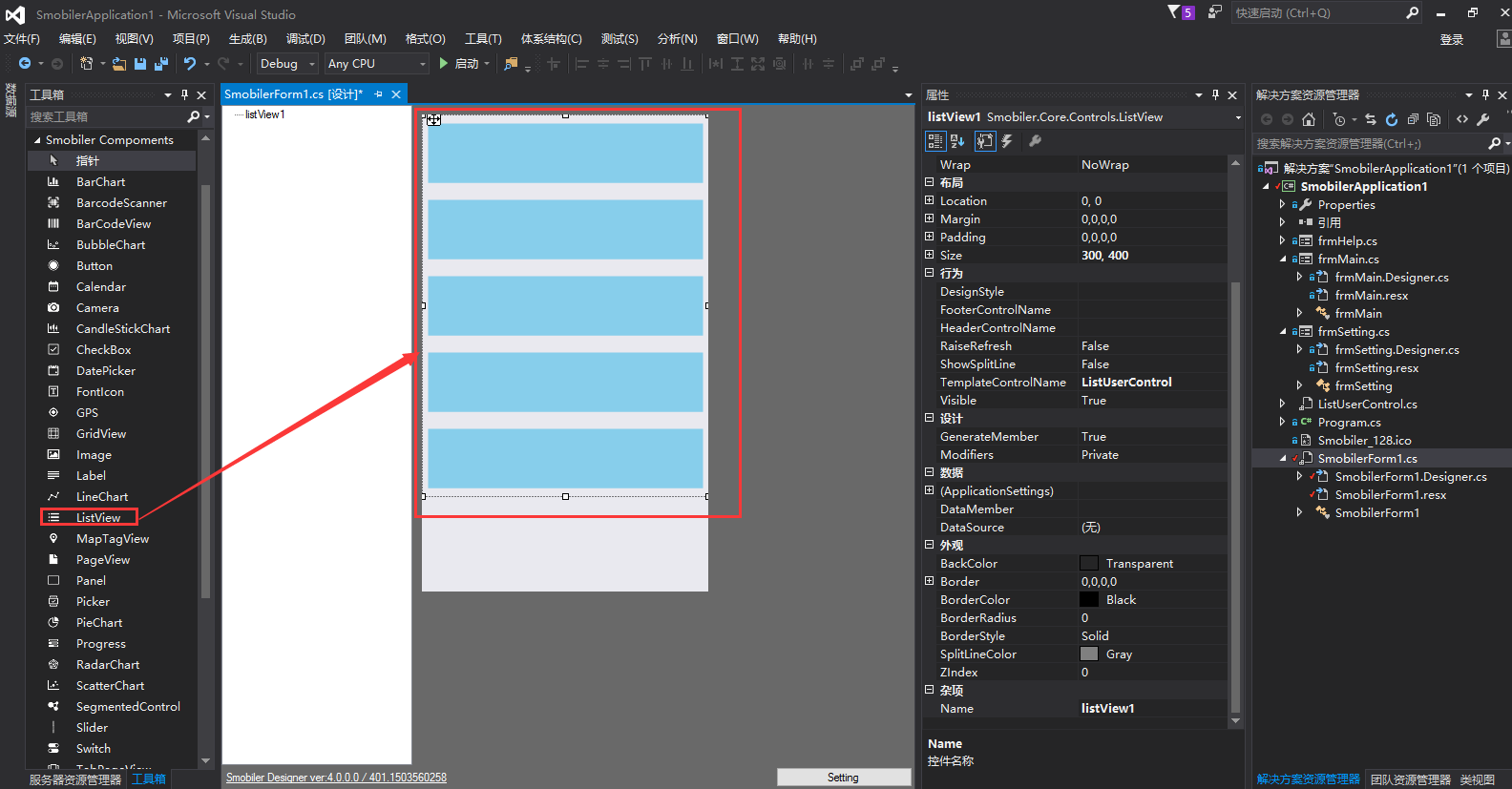The image size is (1512, 789).
Task: Click the BackColor Transparent swatch
Action: click(x=1089, y=563)
